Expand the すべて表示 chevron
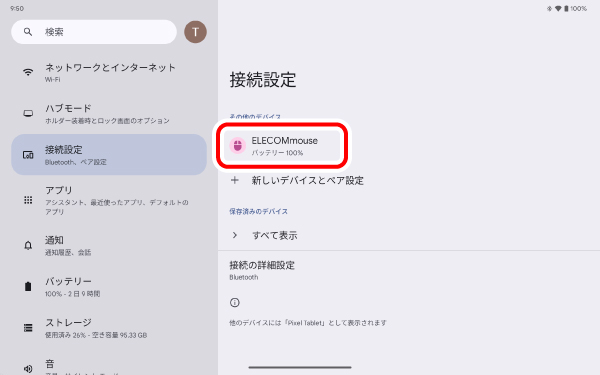This screenshot has height=375, width=600. pos(235,235)
